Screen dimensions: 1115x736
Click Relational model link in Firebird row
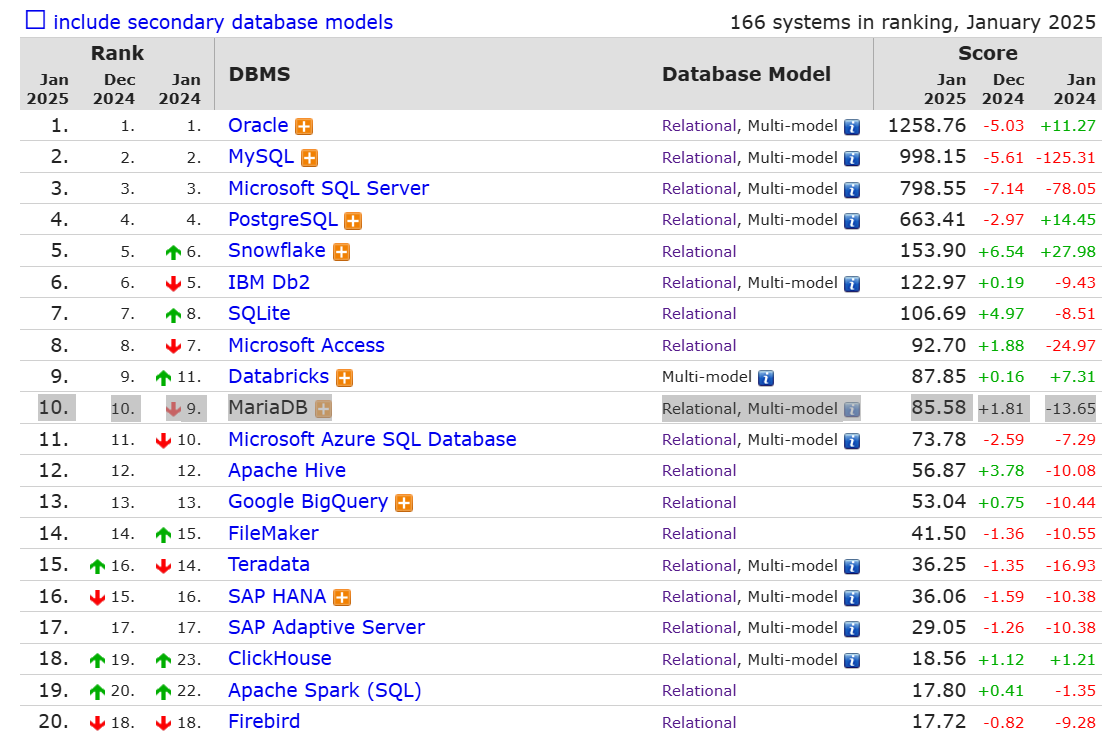click(699, 722)
